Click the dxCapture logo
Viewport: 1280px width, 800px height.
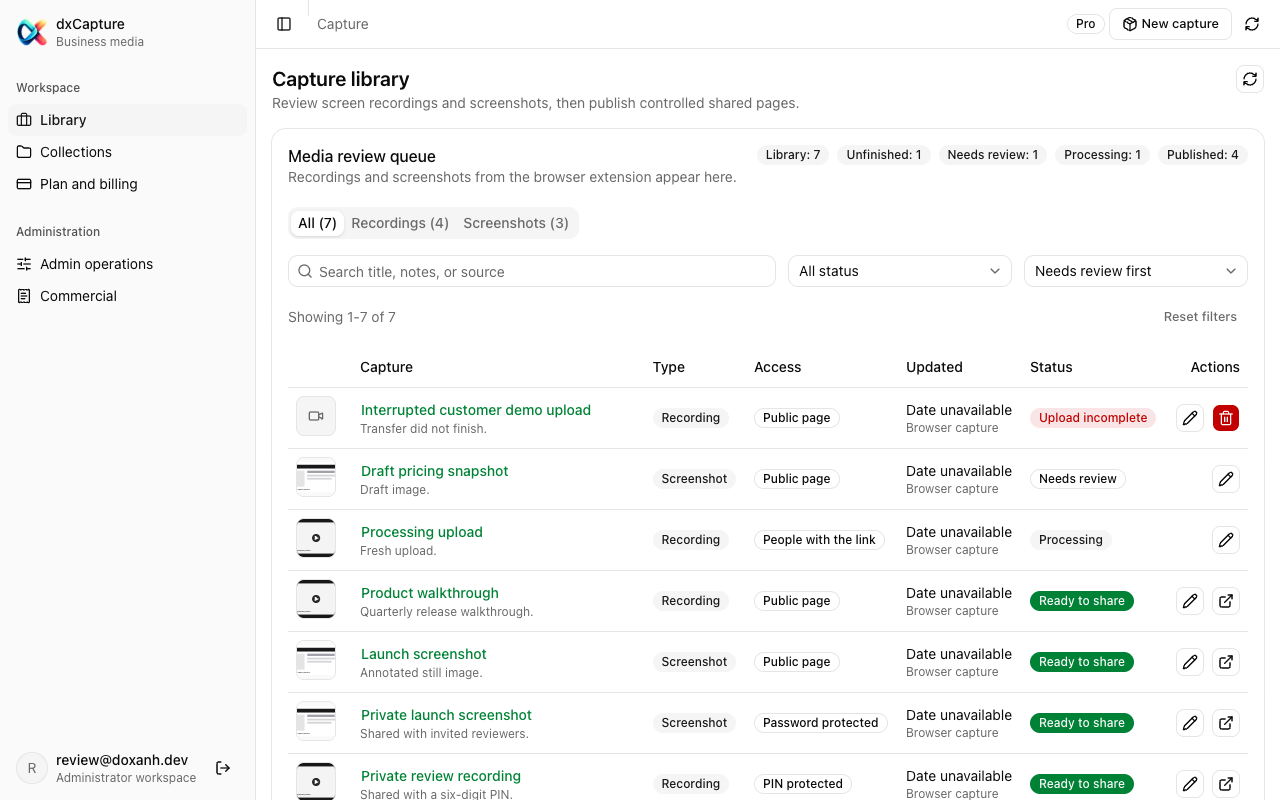(x=32, y=32)
